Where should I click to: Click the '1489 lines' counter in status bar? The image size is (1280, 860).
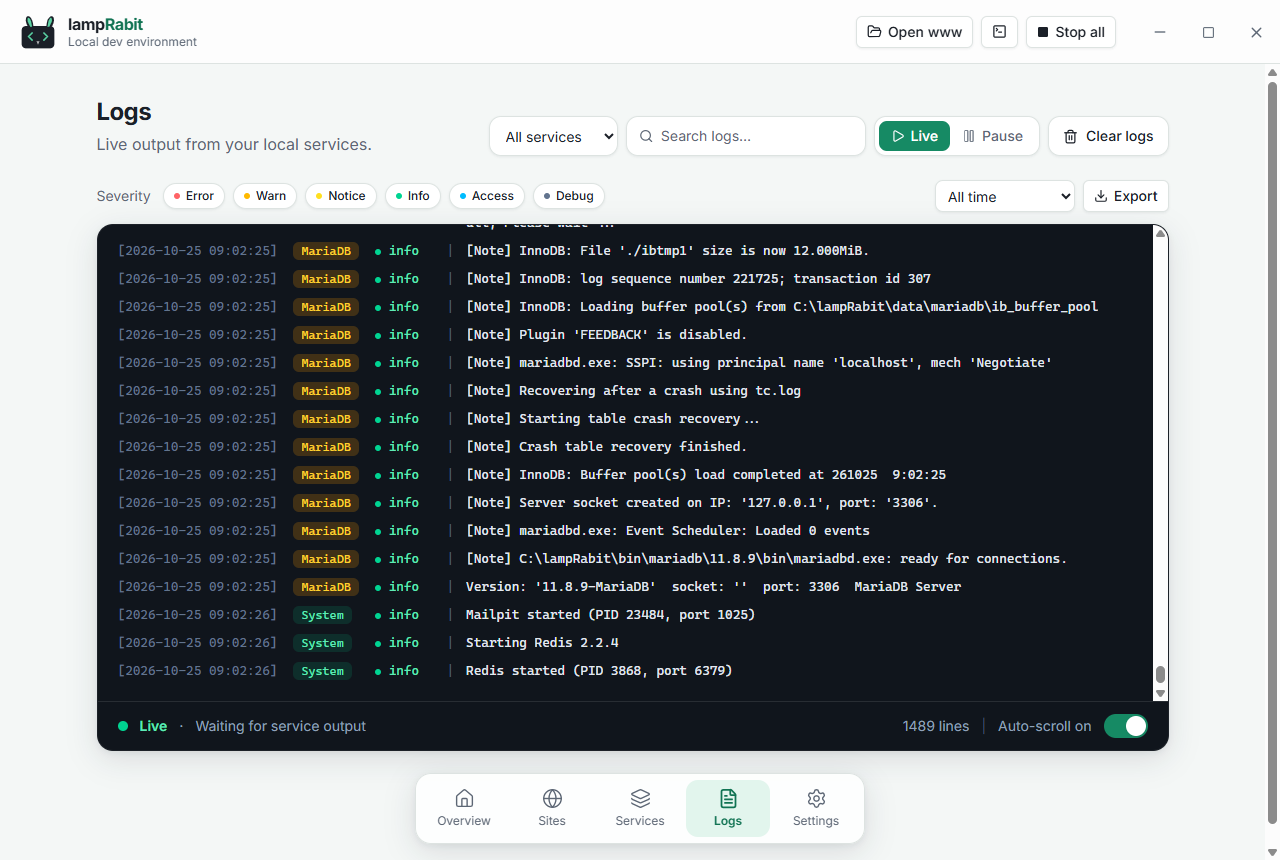(x=936, y=726)
